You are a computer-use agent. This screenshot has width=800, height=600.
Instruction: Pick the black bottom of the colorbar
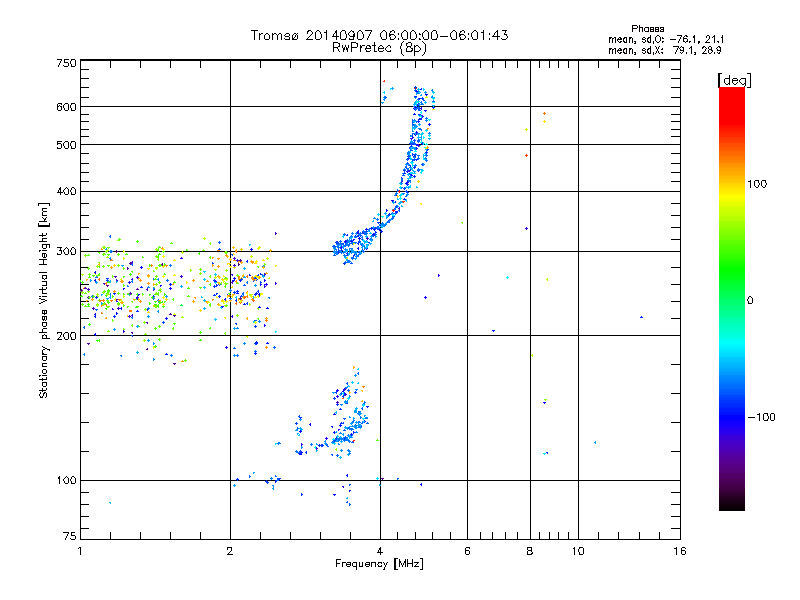[x=731, y=505]
